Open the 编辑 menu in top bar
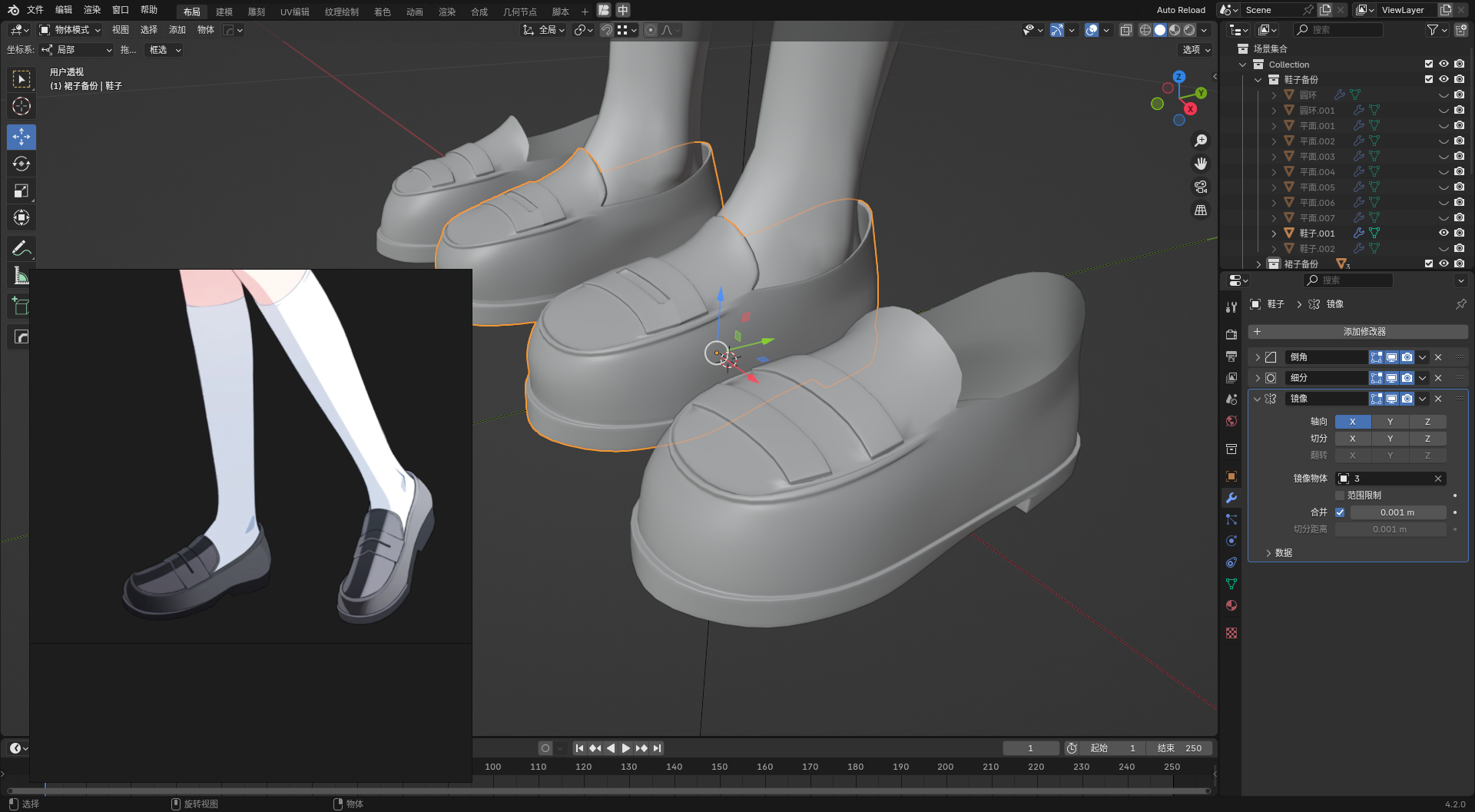The width and height of the screenshot is (1475, 812). pyautogui.click(x=64, y=10)
